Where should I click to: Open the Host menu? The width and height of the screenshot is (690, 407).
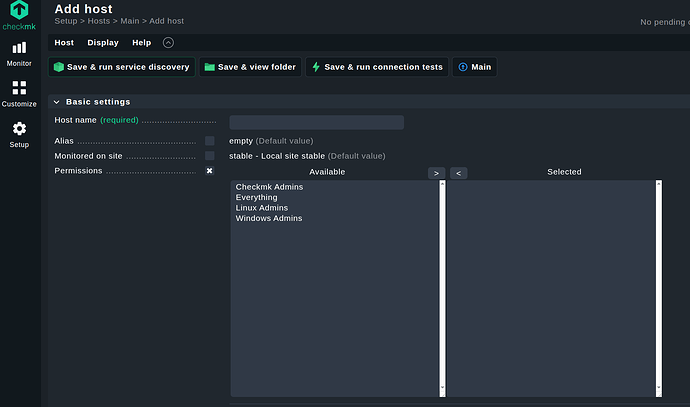pos(64,43)
